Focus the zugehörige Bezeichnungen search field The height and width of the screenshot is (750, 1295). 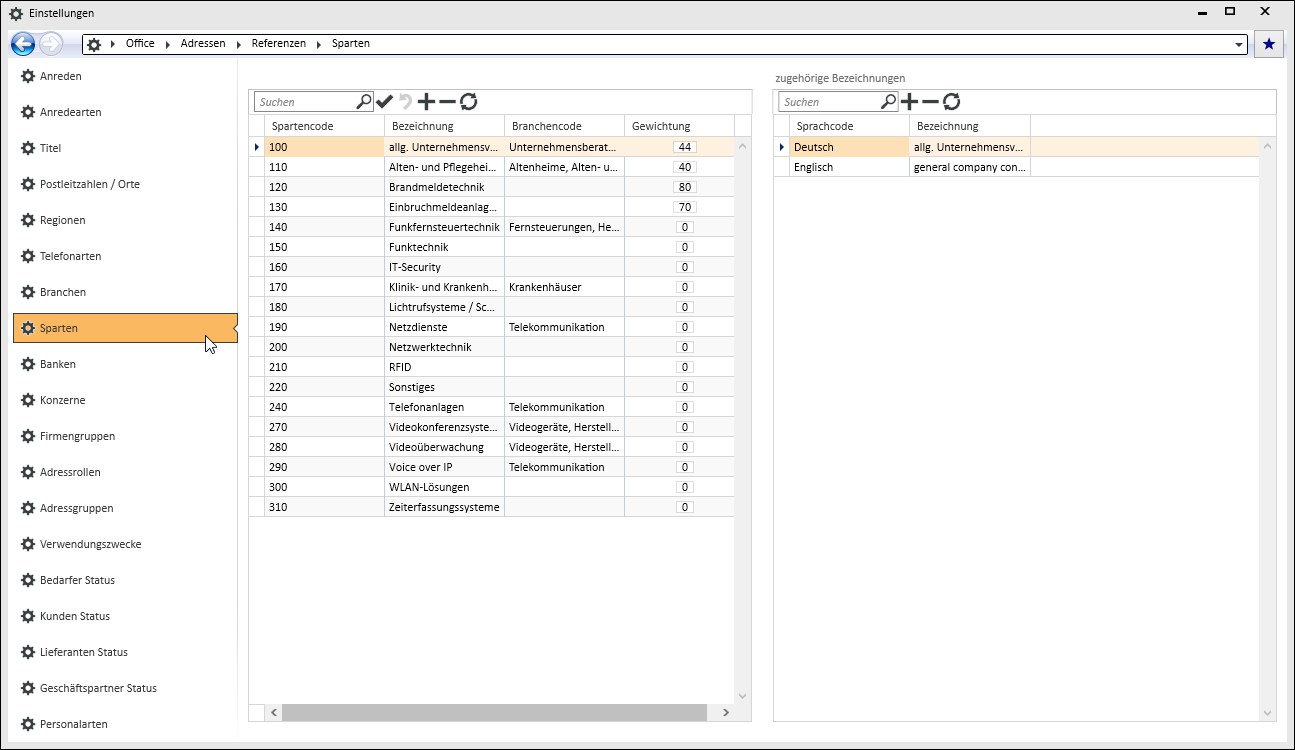click(x=830, y=101)
